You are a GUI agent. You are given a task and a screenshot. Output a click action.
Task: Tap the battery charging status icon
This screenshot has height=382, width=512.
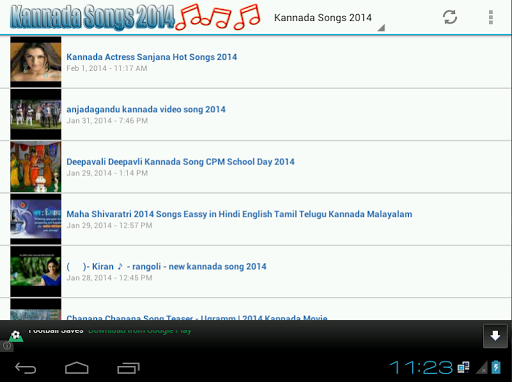tap(496, 367)
